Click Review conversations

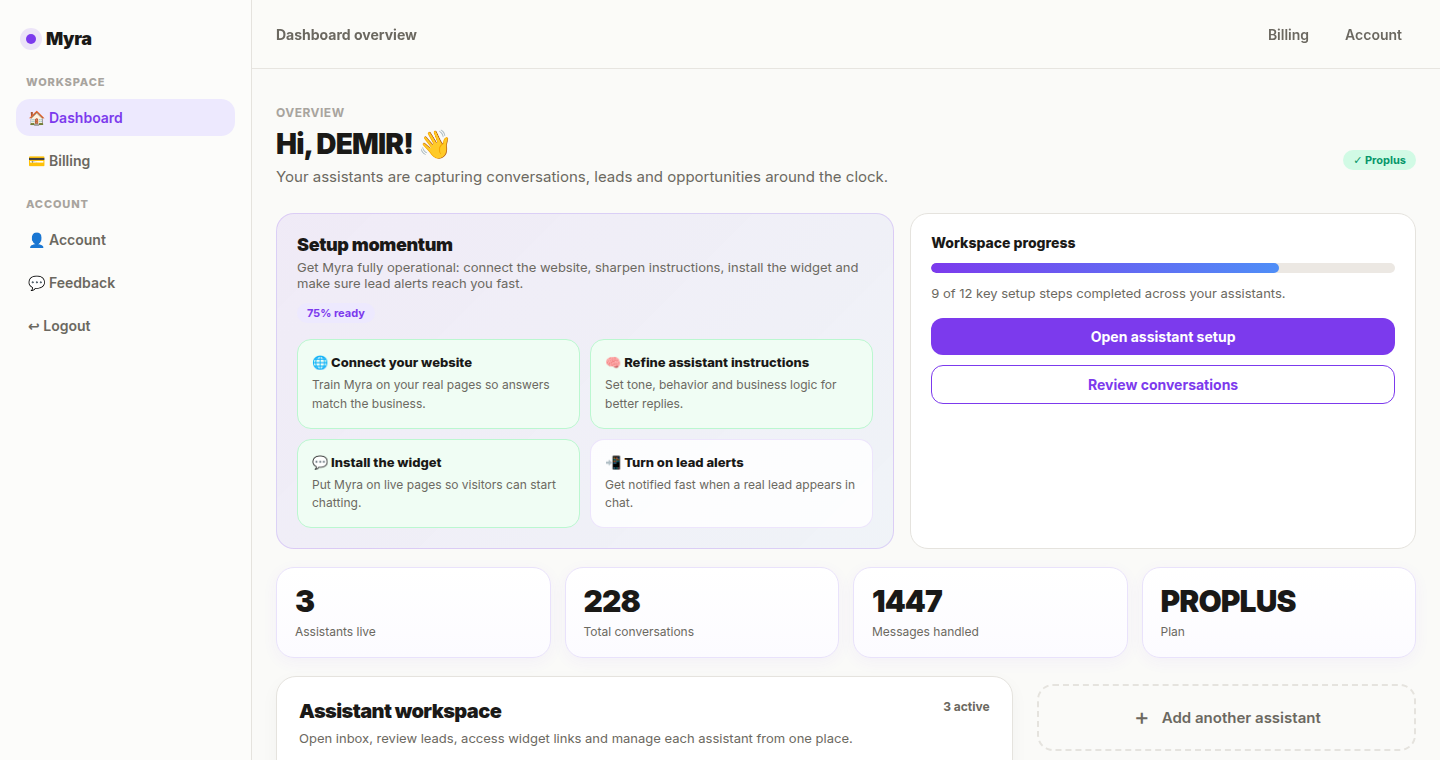(1162, 384)
